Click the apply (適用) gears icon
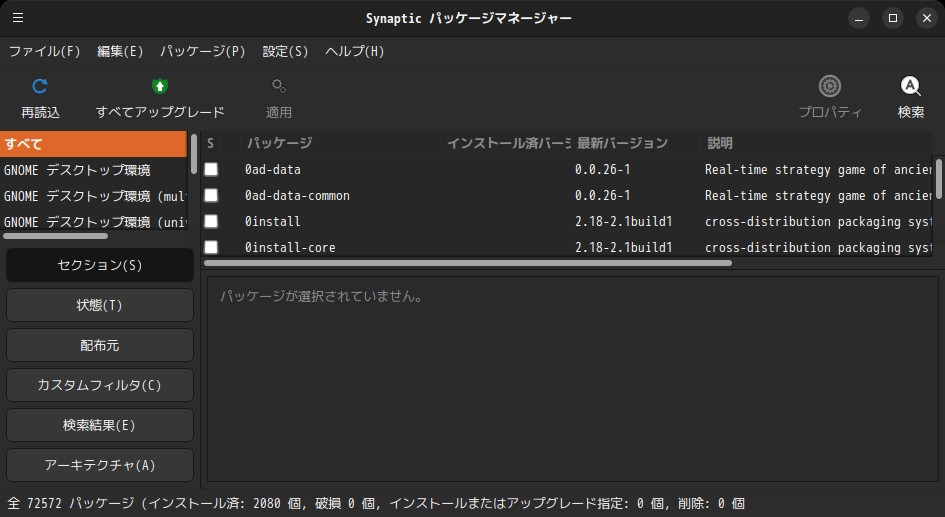This screenshot has height=517, width=945. click(279, 87)
